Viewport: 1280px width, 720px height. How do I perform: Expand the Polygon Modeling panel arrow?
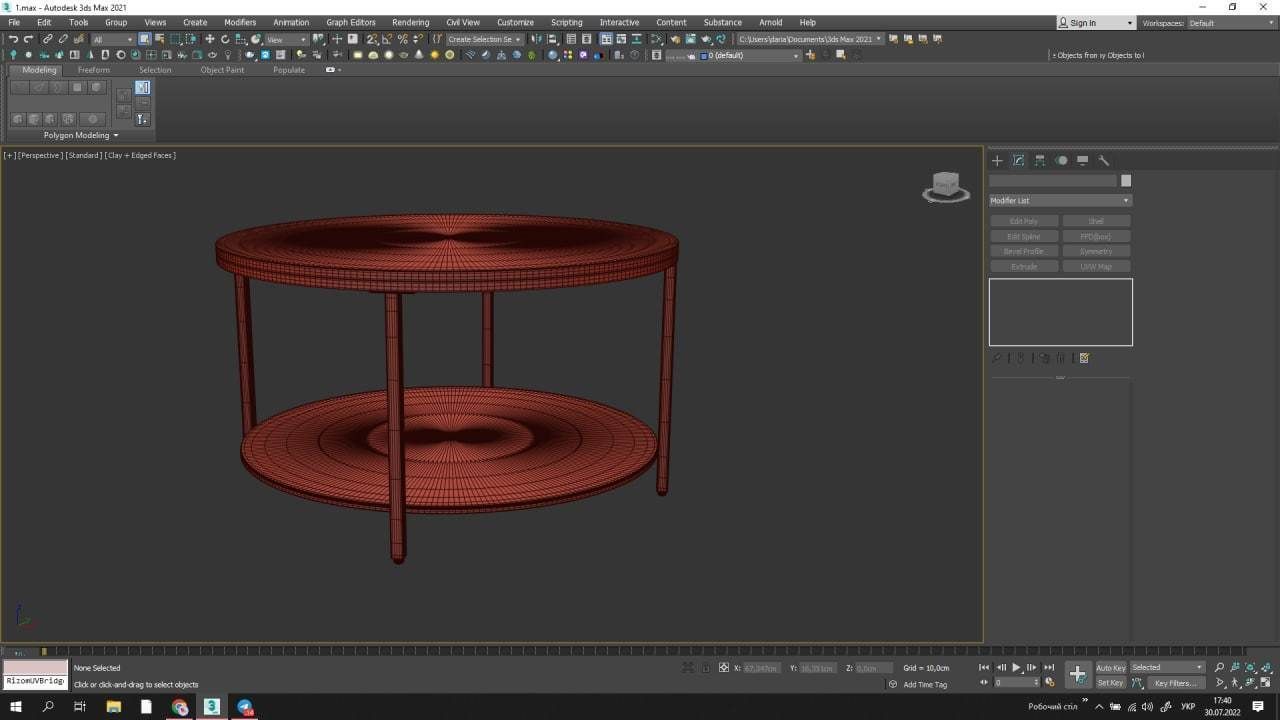(115, 135)
